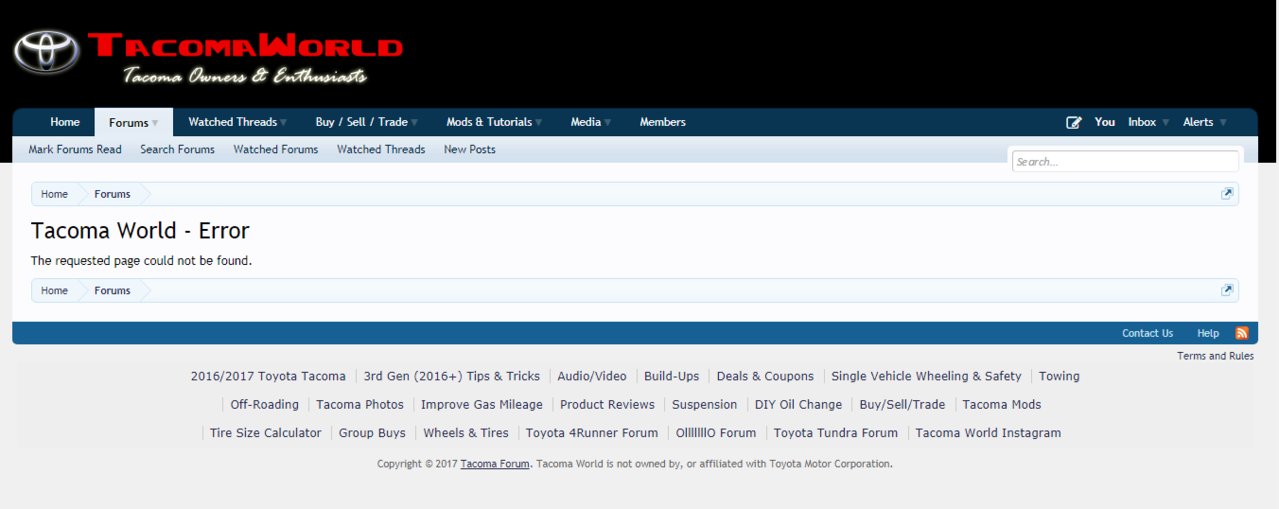The height and width of the screenshot is (509, 1279).
Task: Open the Wheels & Tires link
Action: [x=466, y=433]
